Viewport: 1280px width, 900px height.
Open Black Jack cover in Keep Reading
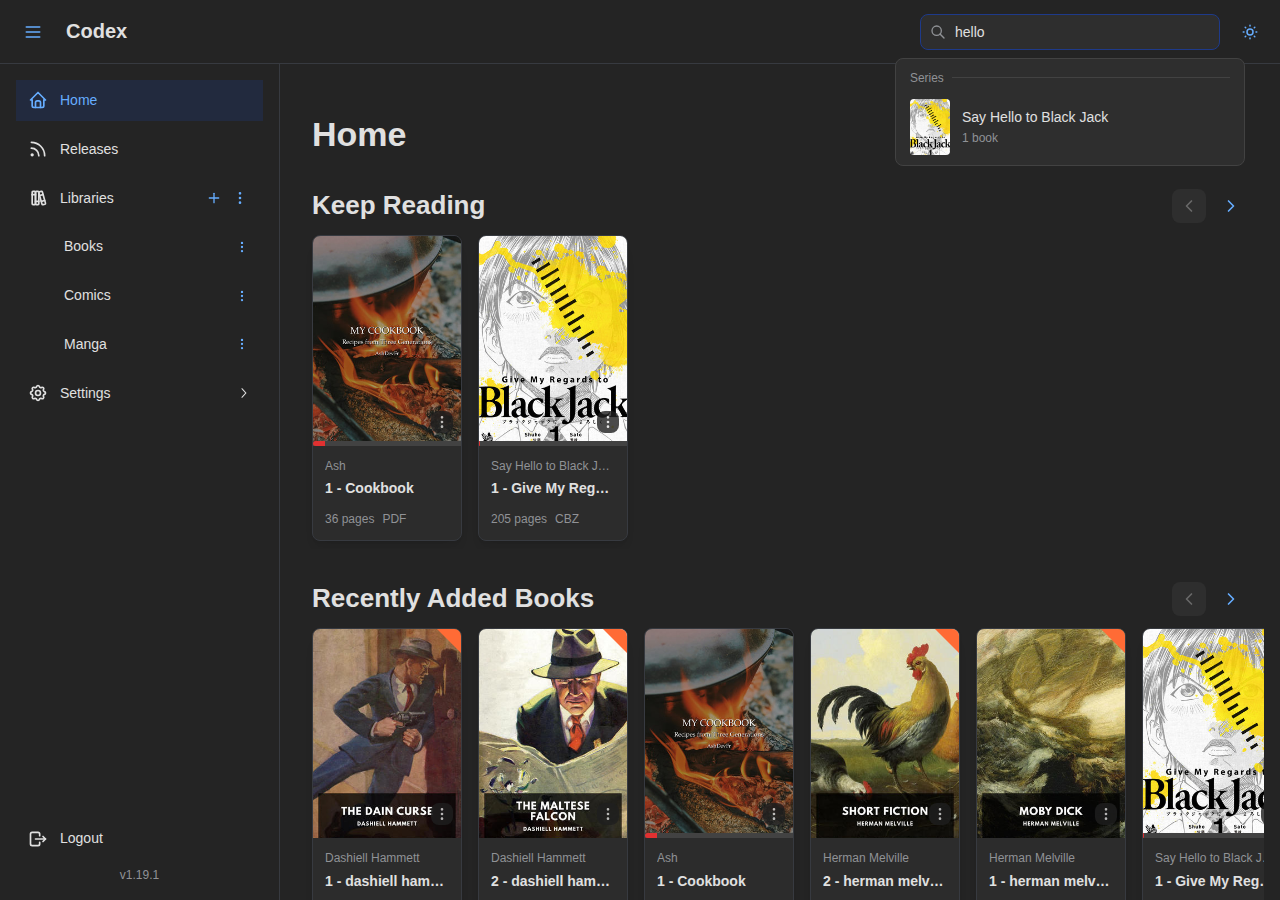click(553, 339)
